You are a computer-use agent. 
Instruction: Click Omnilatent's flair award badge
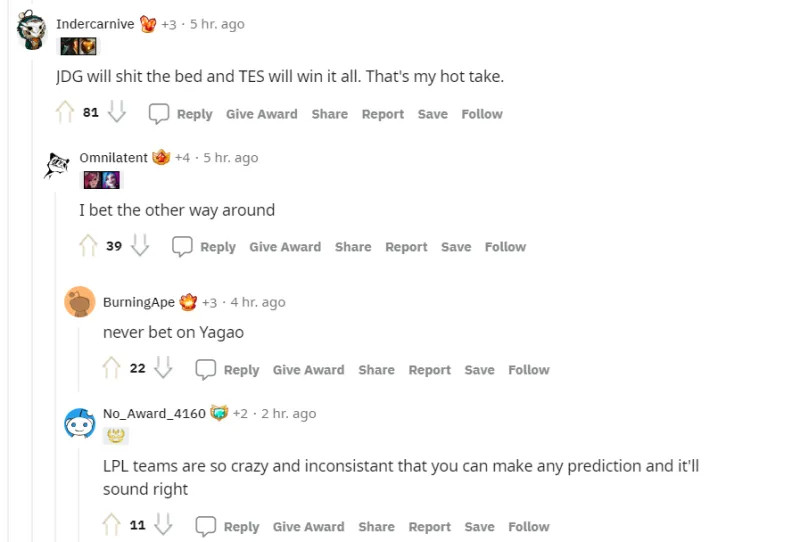click(161, 157)
